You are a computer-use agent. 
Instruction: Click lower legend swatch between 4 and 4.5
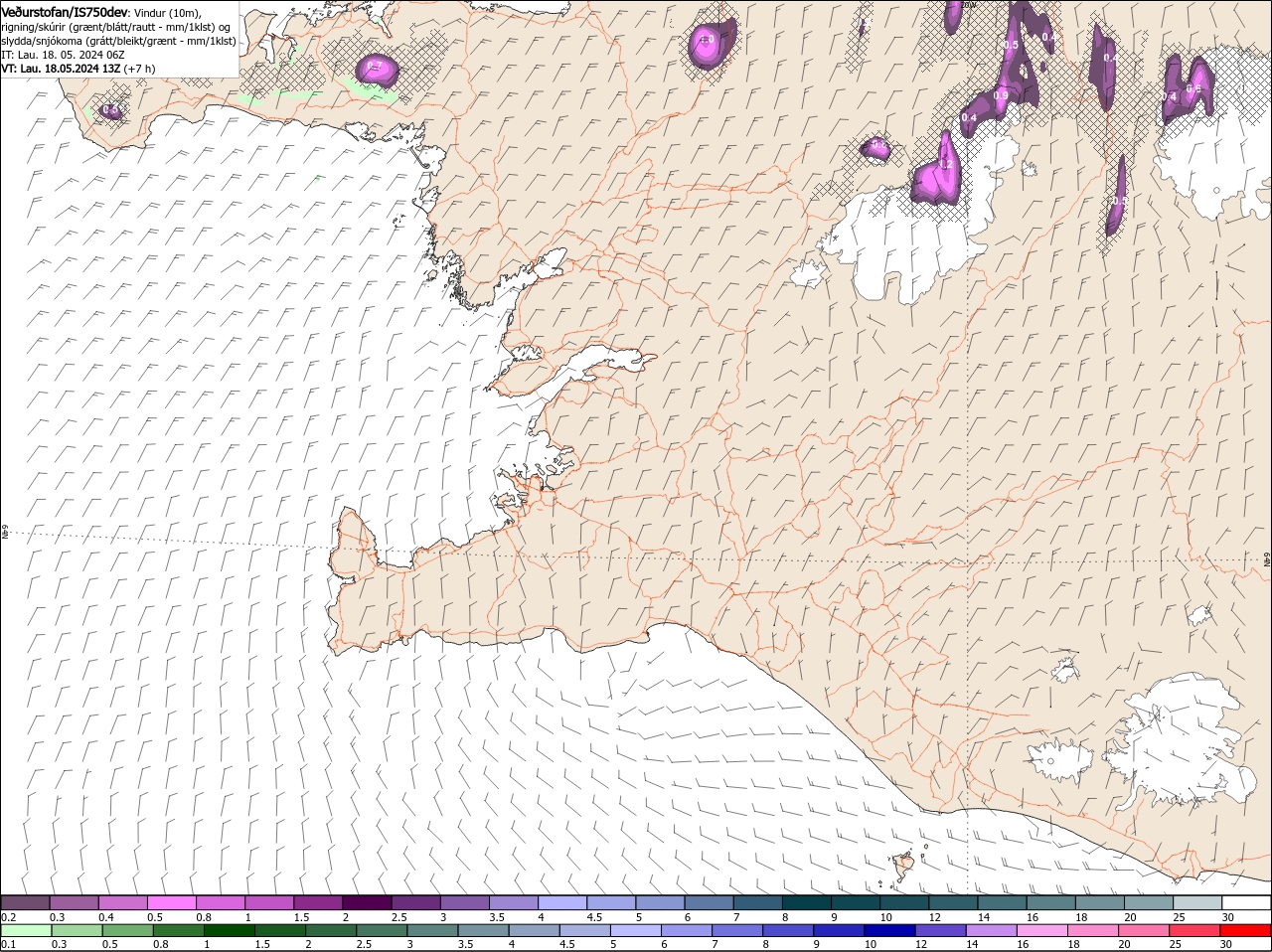535,930
